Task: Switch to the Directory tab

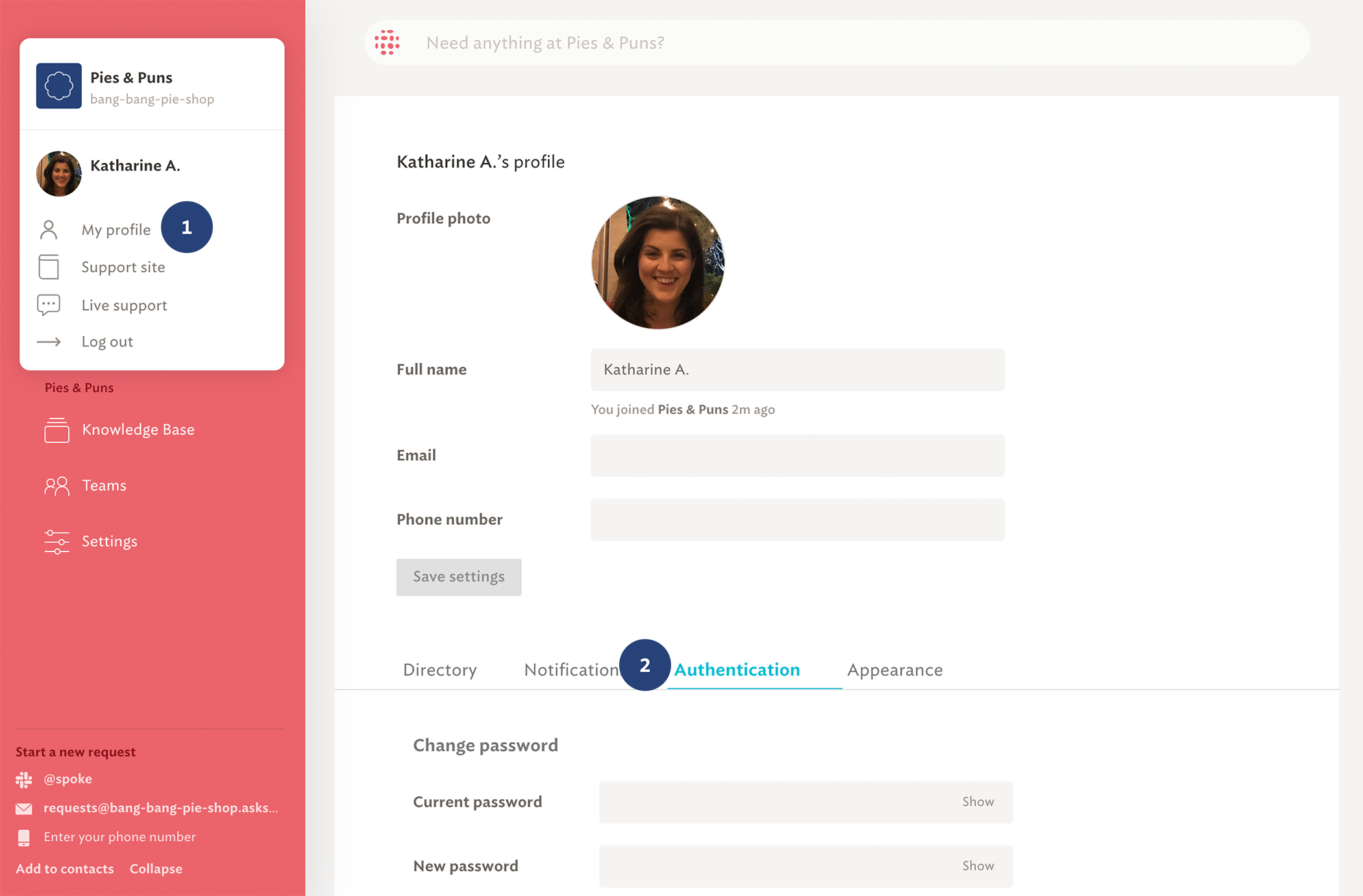Action: click(440, 670)
